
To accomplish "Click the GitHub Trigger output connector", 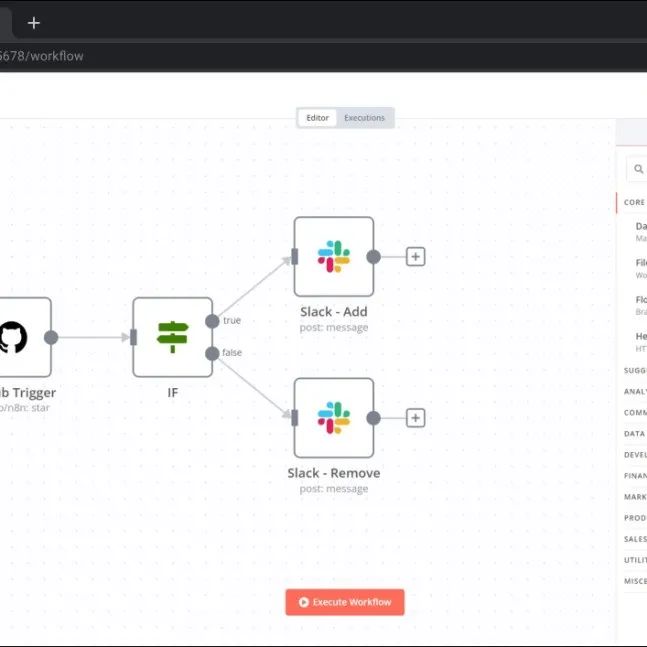I will (x=51, y=338).
